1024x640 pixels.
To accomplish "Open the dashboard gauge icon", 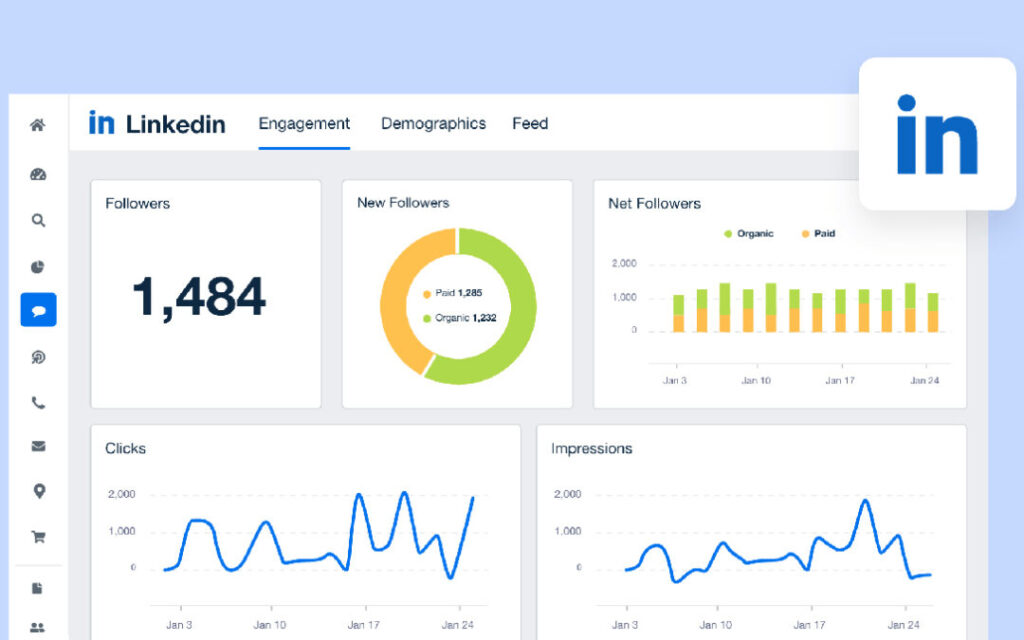I will 38,174.
